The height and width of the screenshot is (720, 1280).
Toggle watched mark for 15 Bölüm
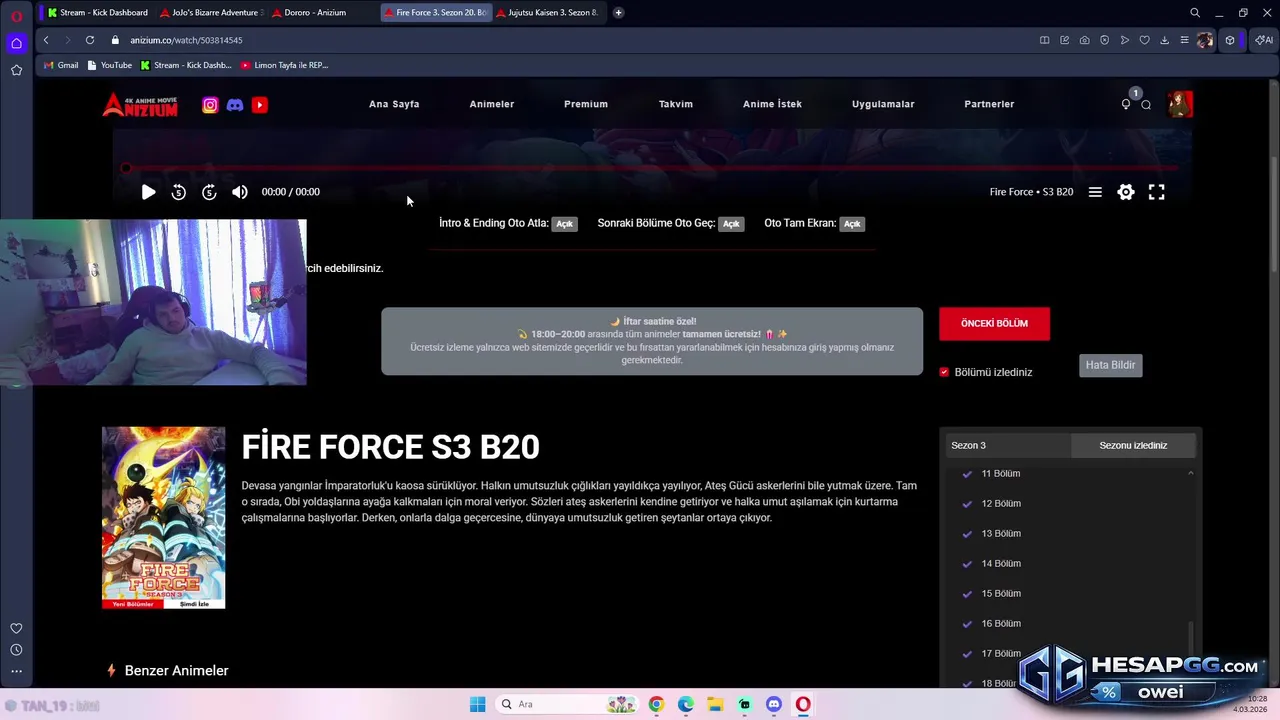(967, 594)
